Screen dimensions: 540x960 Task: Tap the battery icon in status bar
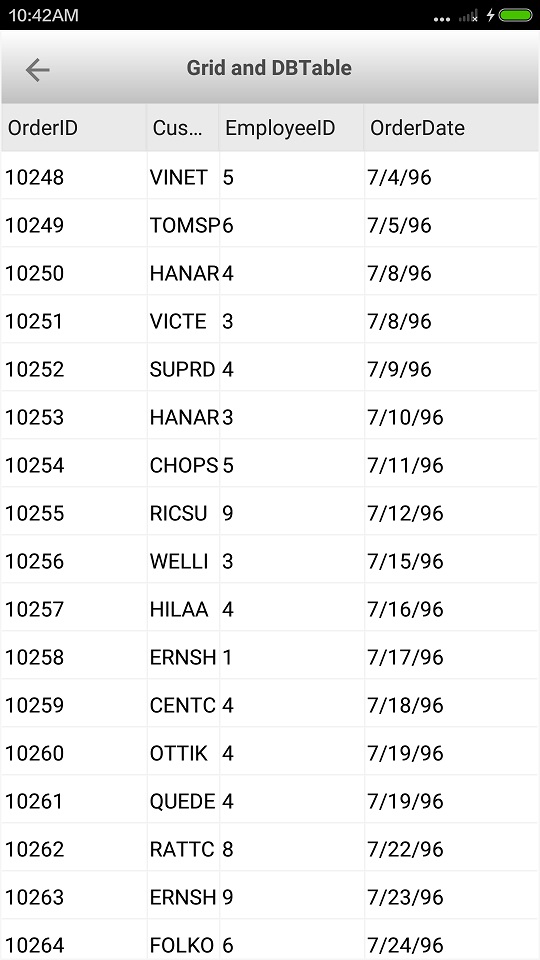point(516,15)
